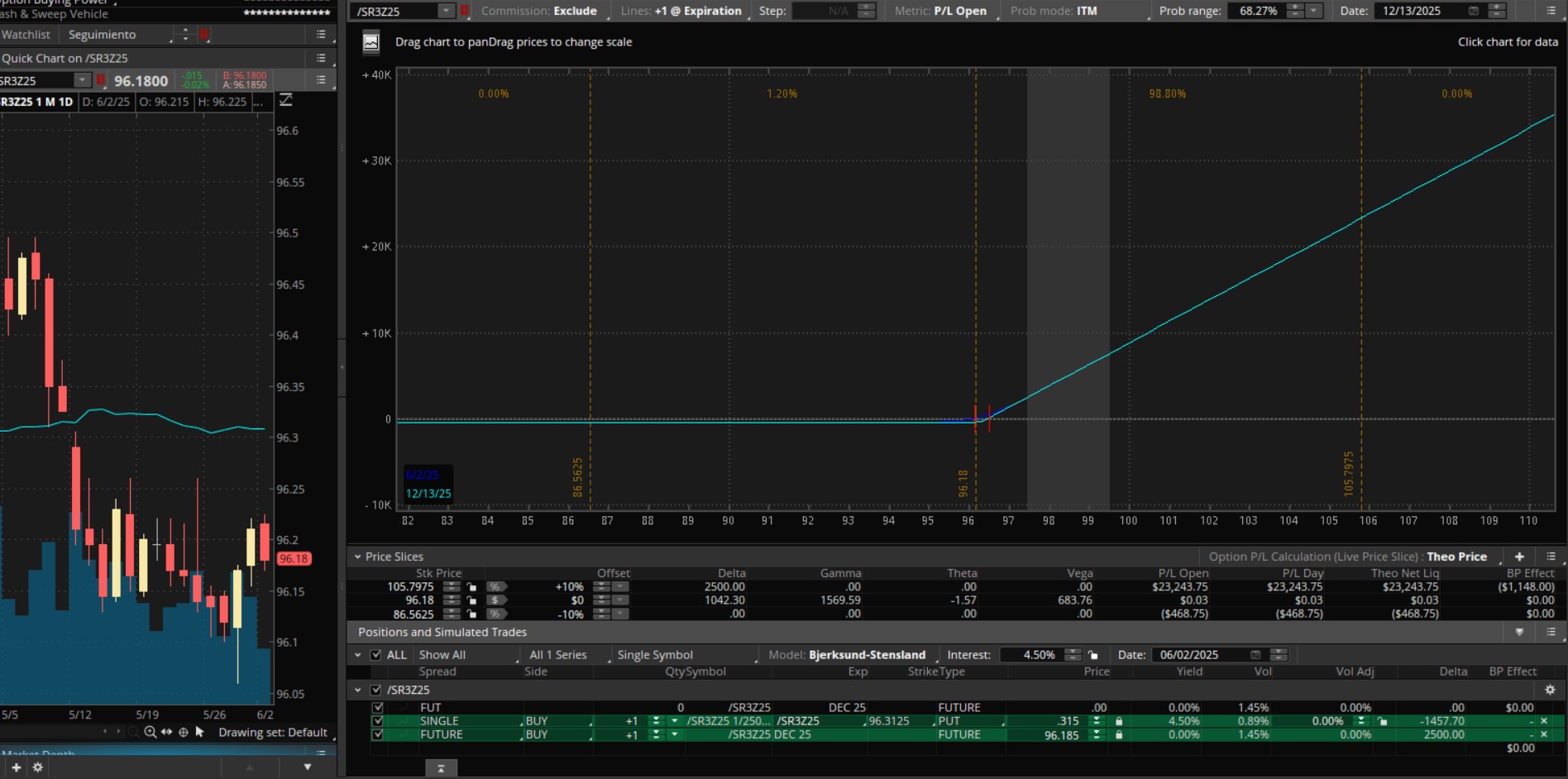Toggle the interest rate lock icon

[1092, 655]
